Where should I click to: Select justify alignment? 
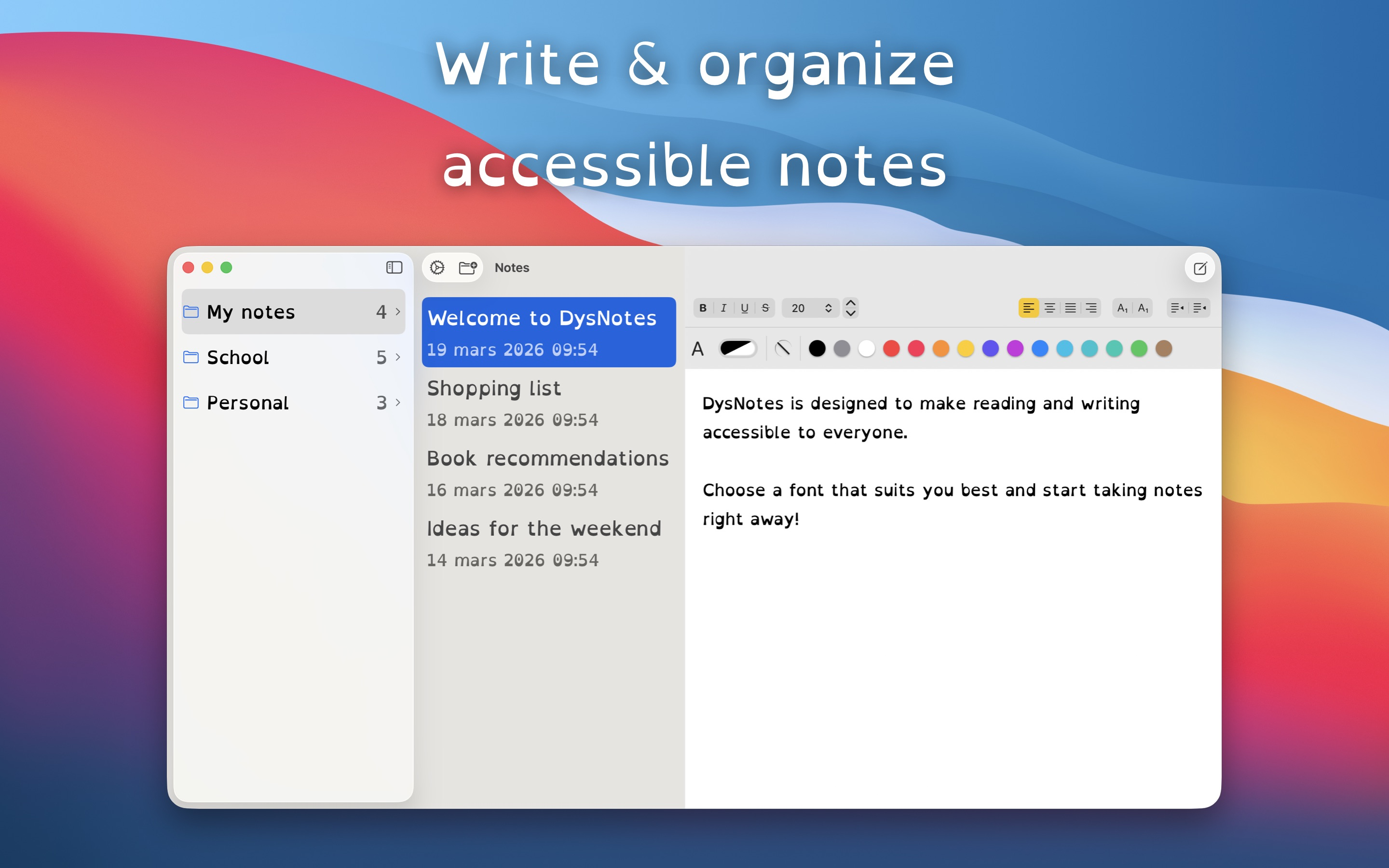[1071, 308]
